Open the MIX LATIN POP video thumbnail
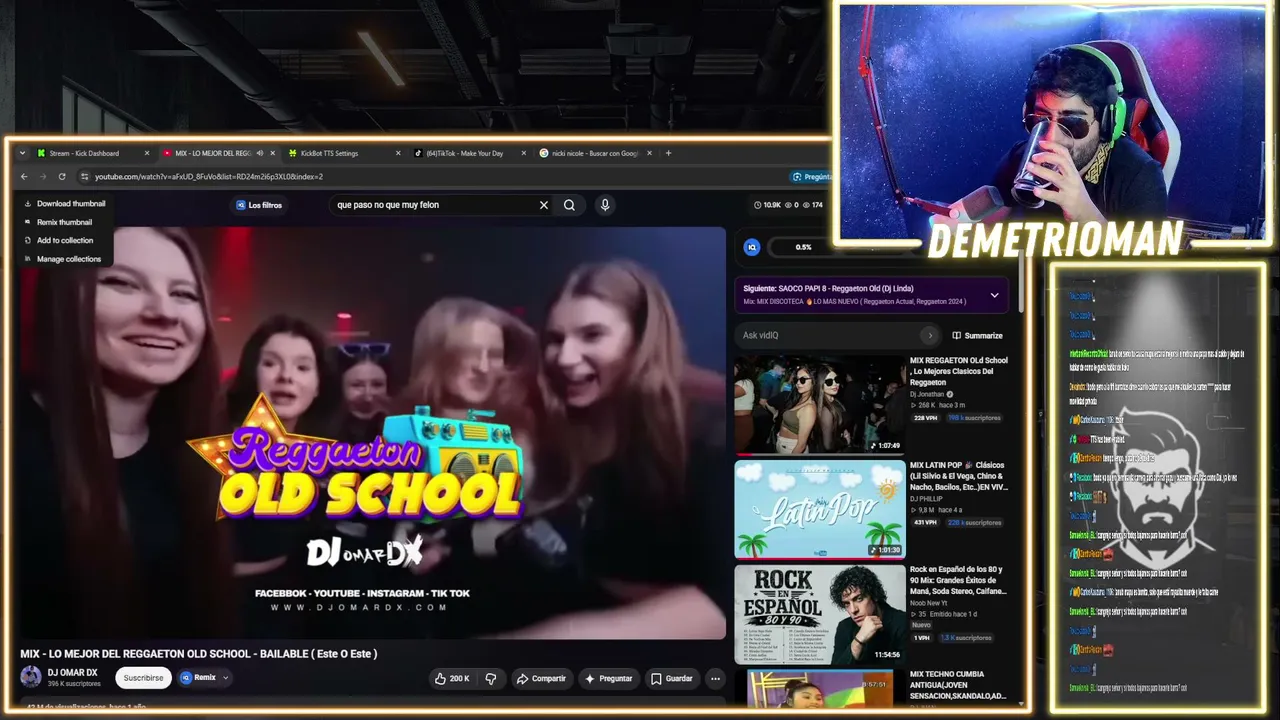The height and width of the screenshot is (720, 1280). (820, 509)
